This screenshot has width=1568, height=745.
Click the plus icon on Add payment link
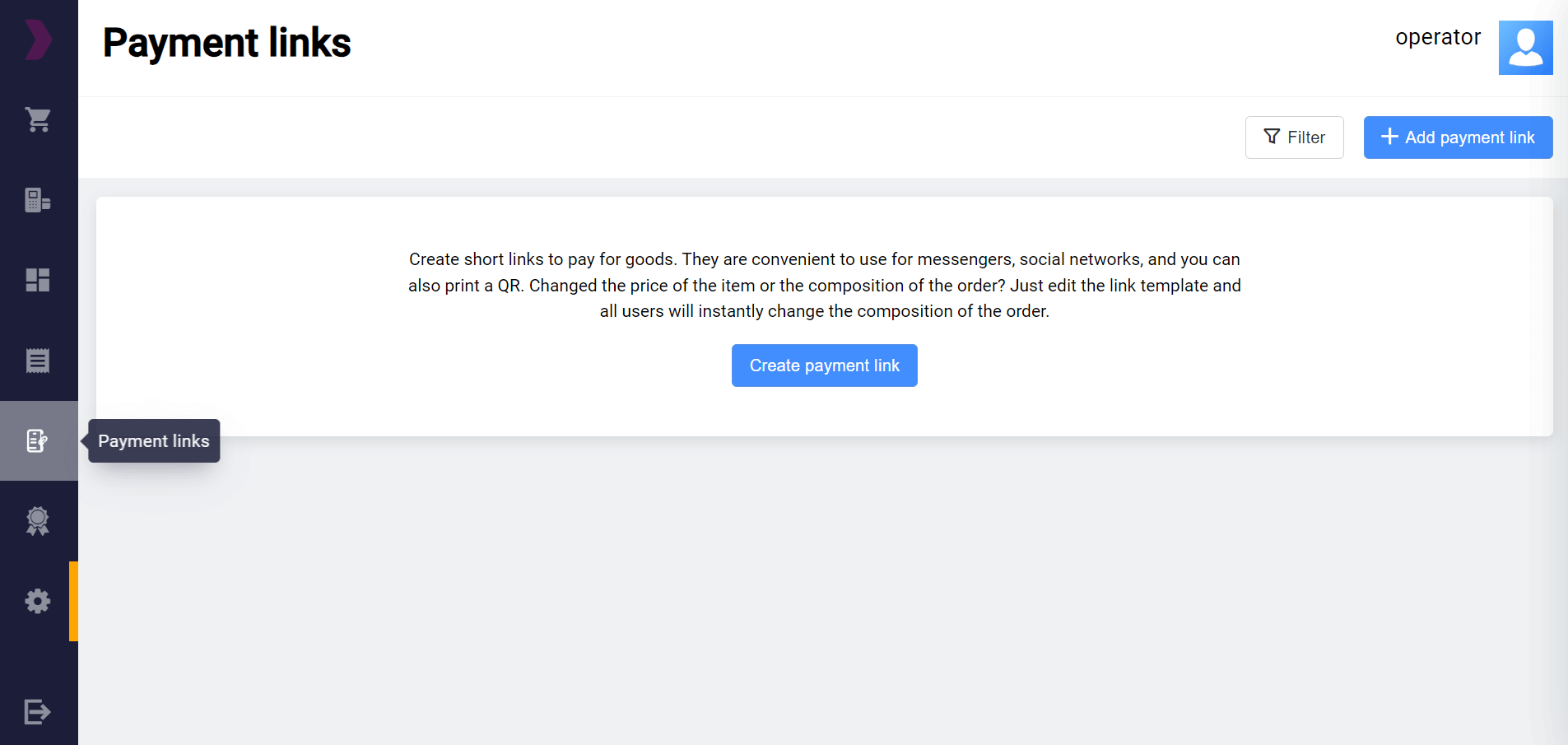pyautogui.click(x=1389, y=137)
